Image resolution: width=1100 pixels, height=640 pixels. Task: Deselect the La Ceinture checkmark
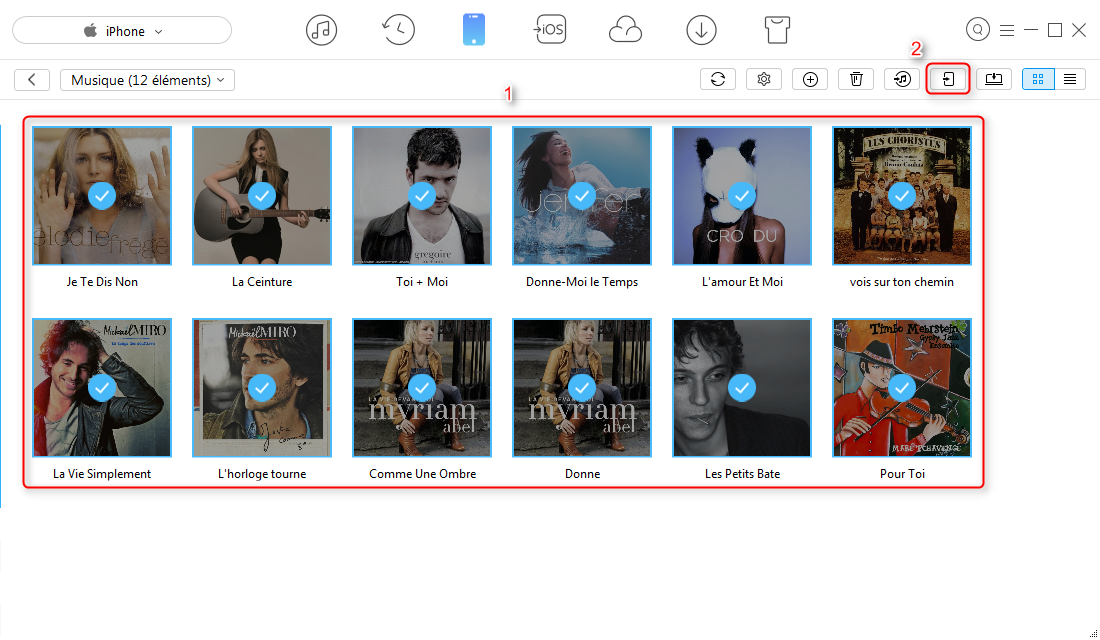262,196
